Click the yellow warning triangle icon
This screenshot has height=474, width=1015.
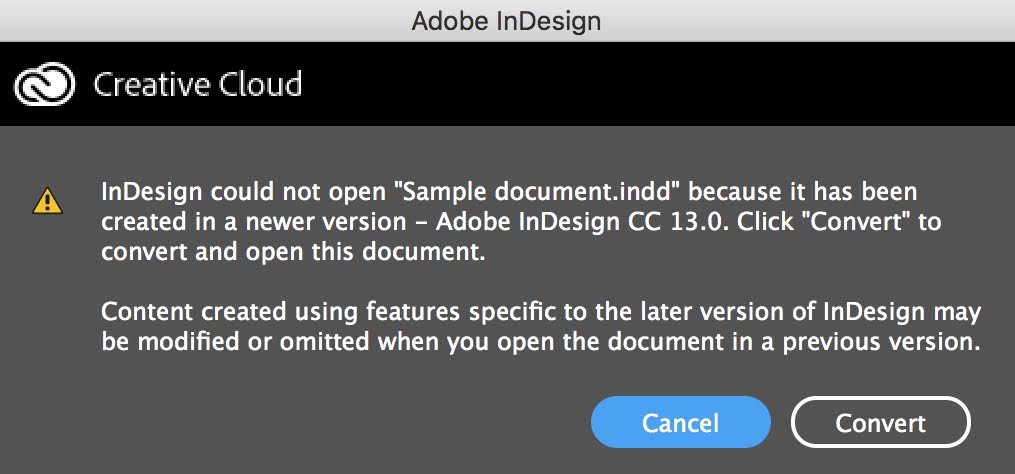click(46, 201)
